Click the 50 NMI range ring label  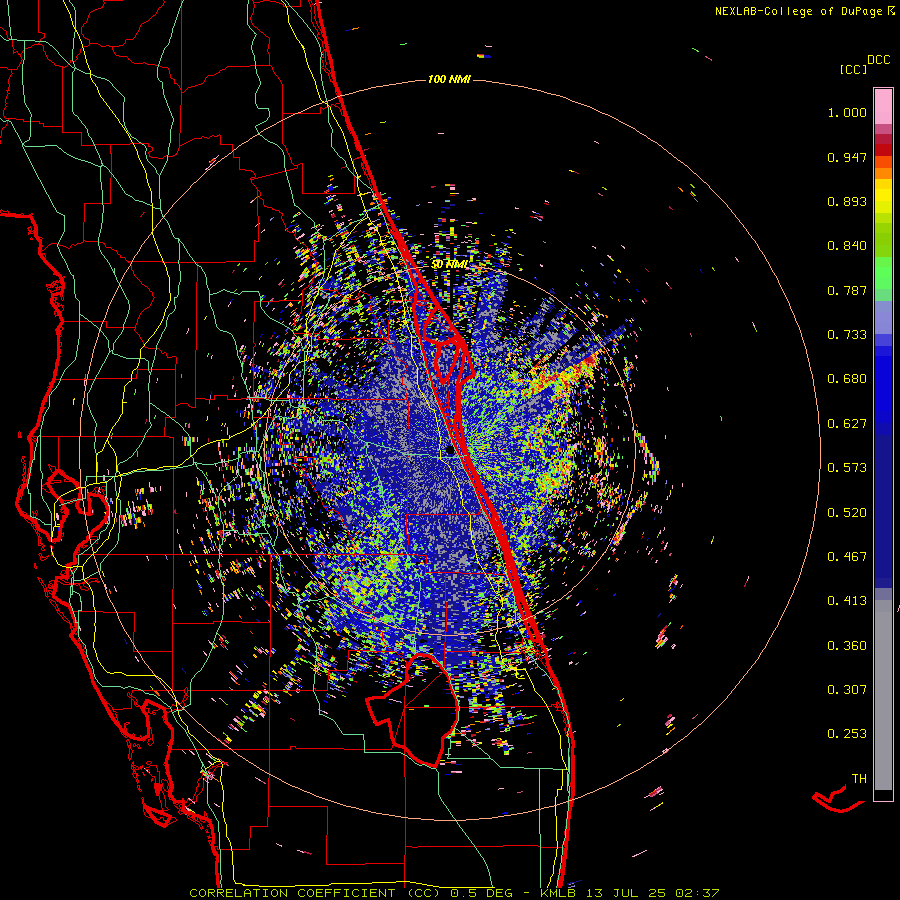pyautogui.click(x=449, y=264)
